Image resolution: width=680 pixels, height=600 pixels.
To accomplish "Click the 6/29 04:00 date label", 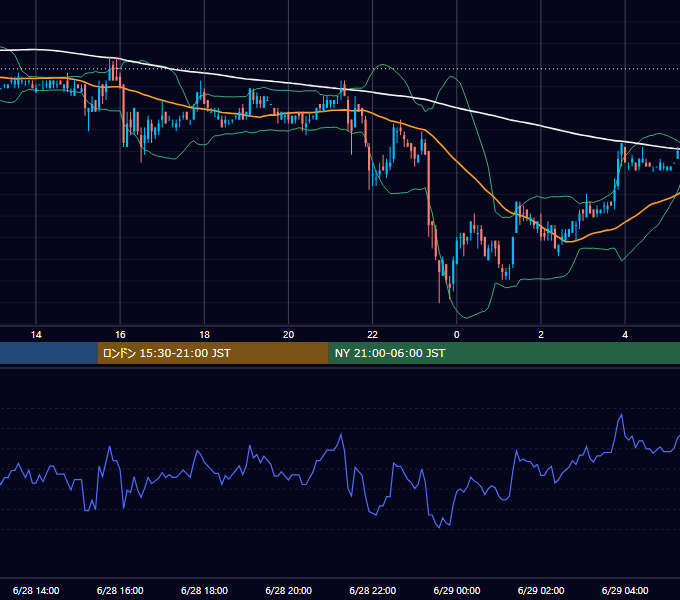I will click(625, 590).
